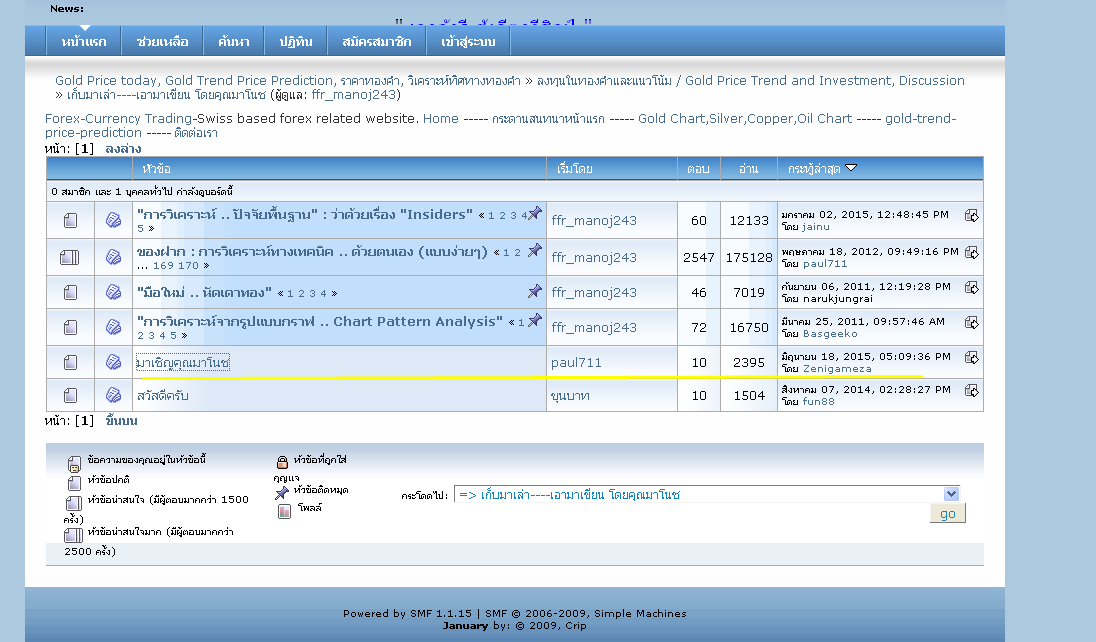The image size is (1096, 642).
Task: Open the "มือใหม่ .. หัดเดาทอง" topic
Action: 204,292
